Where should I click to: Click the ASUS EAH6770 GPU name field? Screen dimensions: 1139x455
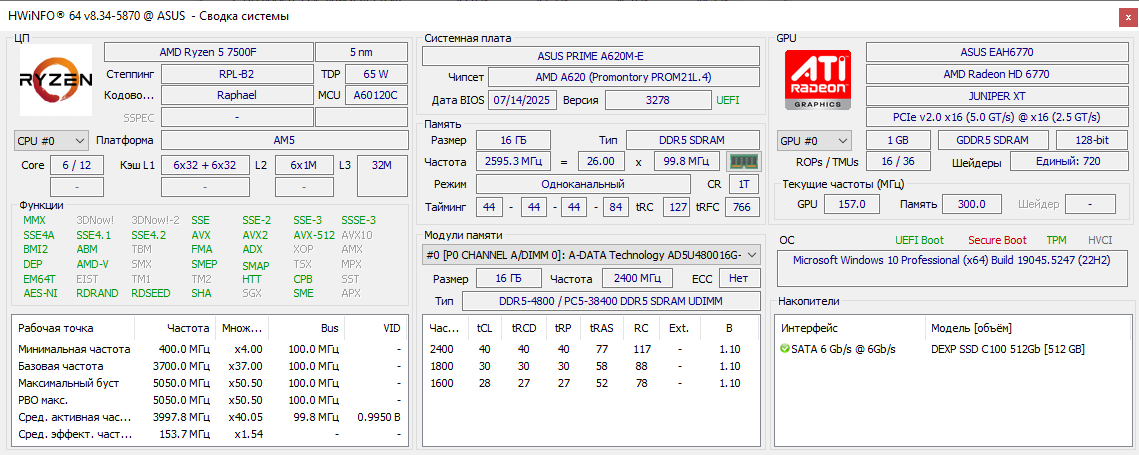tap(996, 52)
